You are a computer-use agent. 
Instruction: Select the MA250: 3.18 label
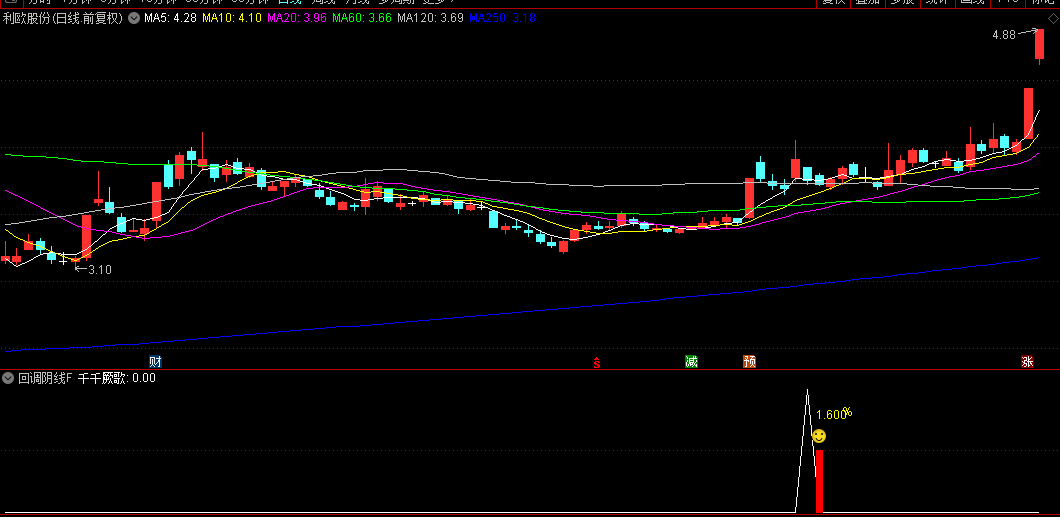point(502,18)
